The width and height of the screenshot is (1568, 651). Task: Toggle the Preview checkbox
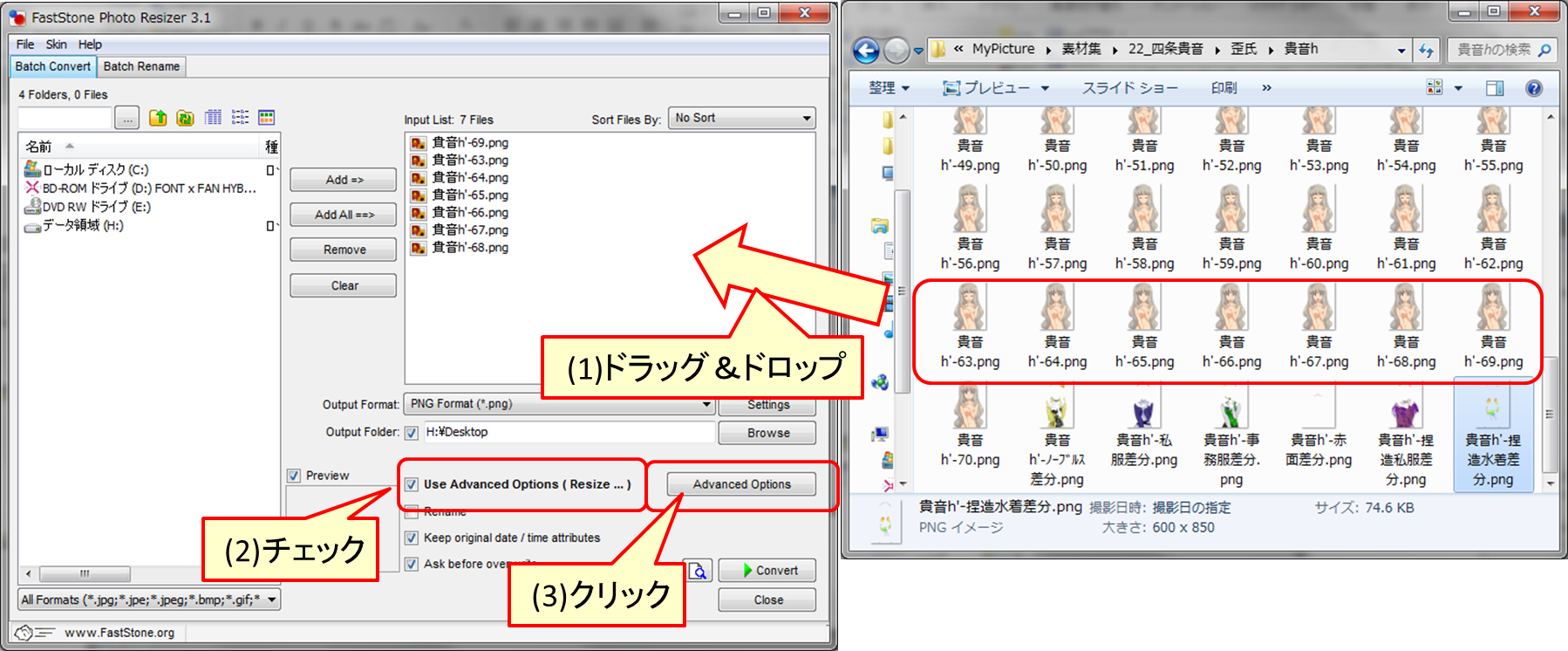click(294, 476)
